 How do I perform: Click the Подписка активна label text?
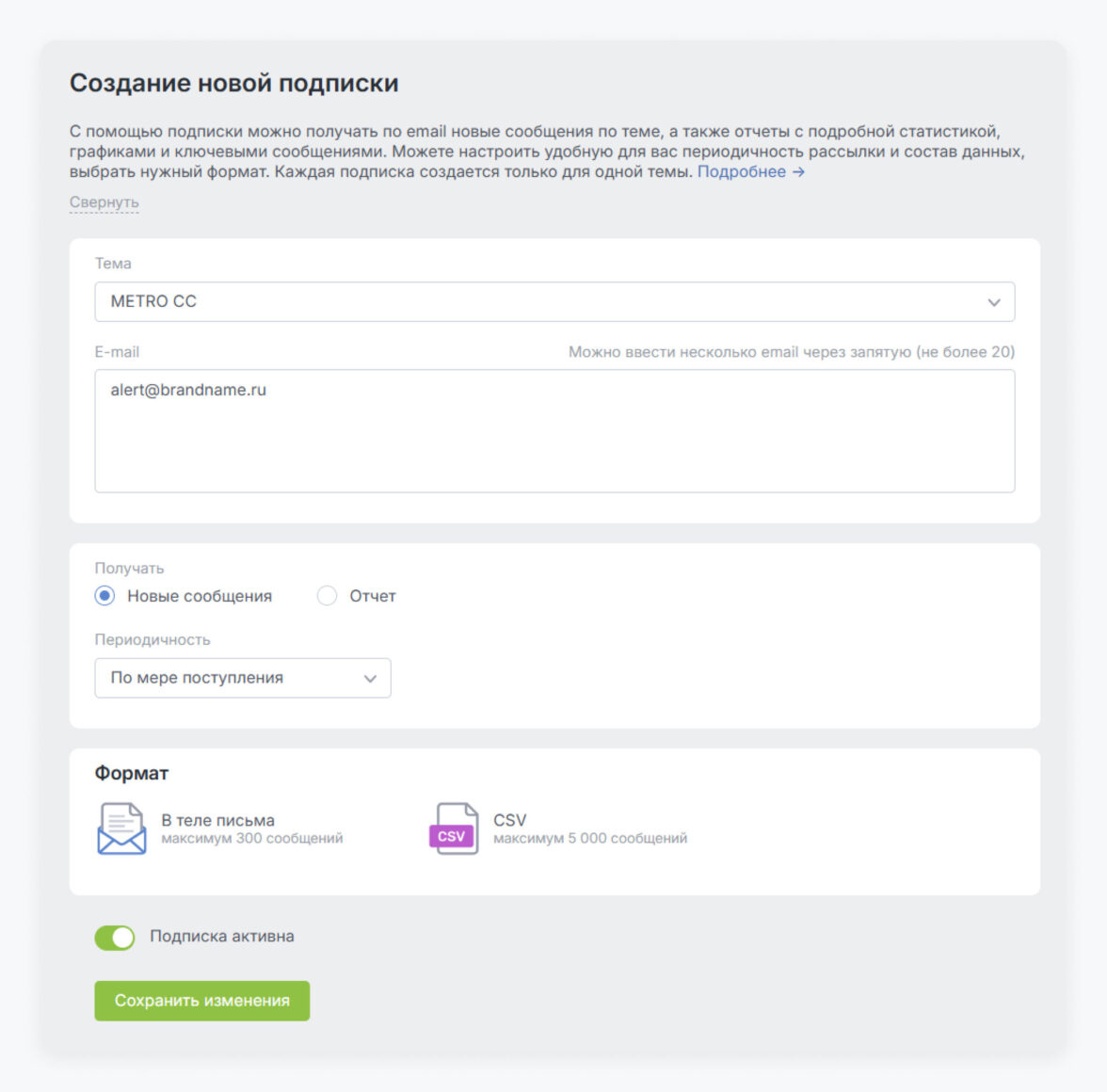tap(222, 937)
